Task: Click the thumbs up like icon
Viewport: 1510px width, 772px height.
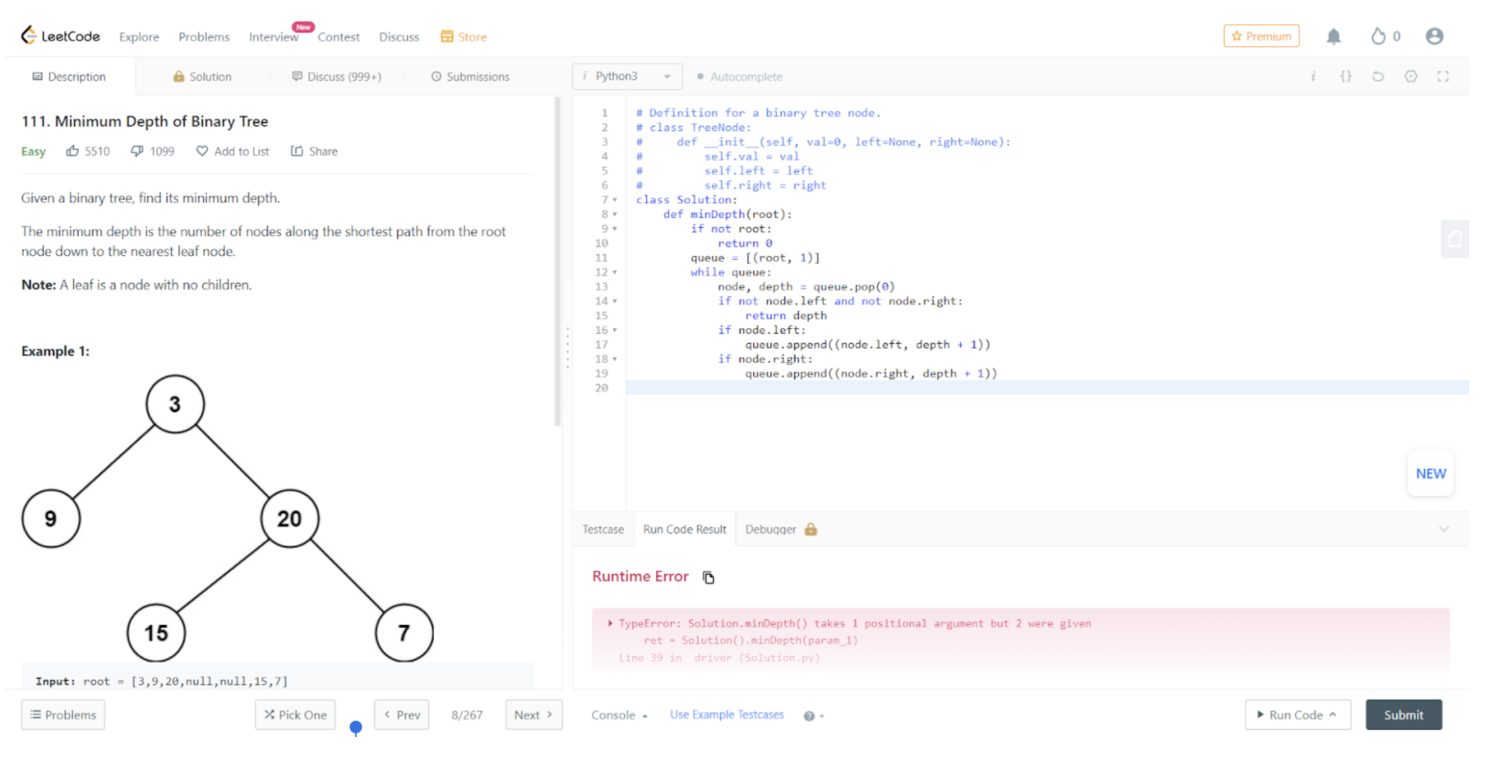Action: 72,151
